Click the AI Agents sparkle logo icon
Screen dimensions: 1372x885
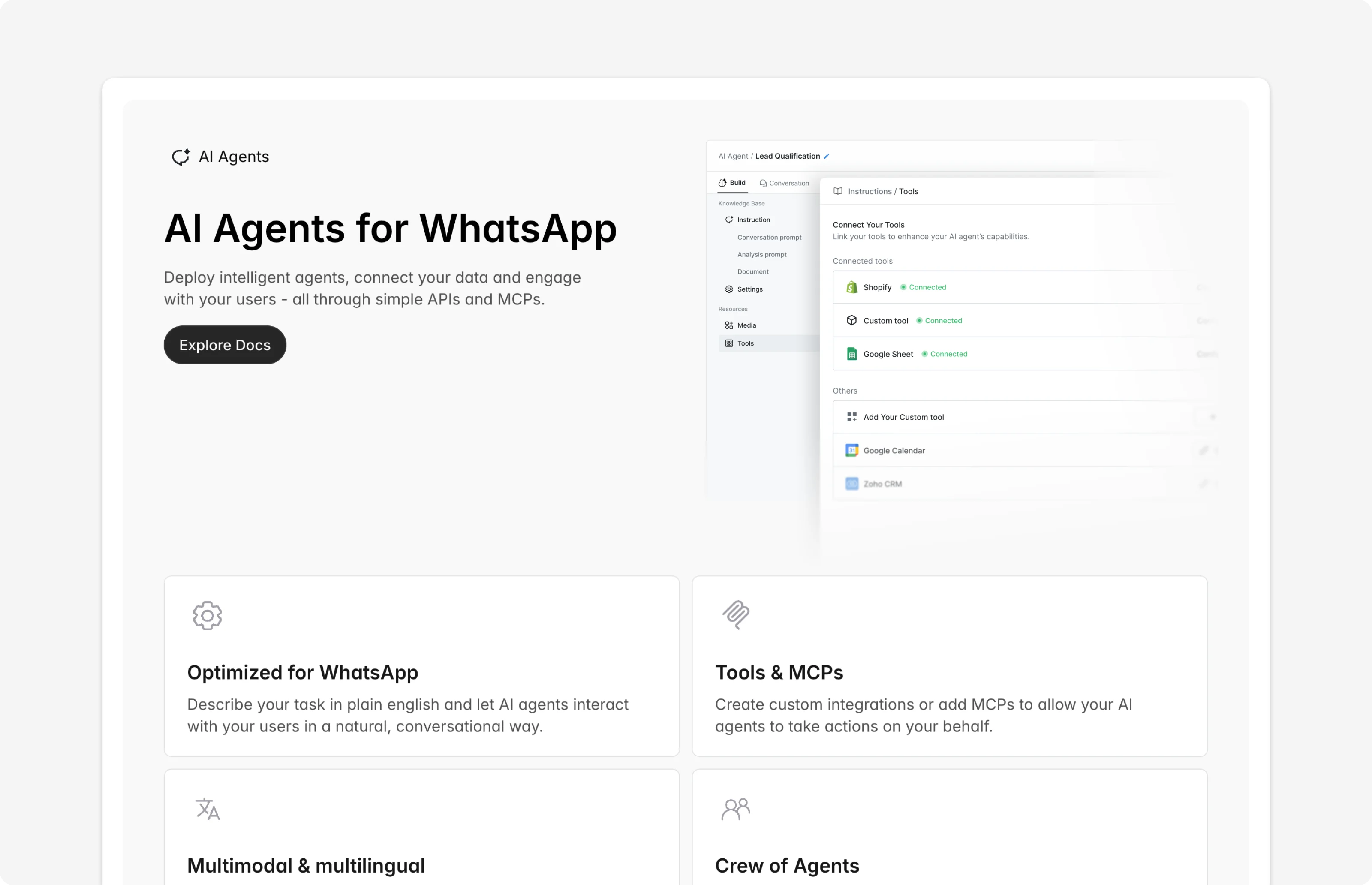coord(181,157)
